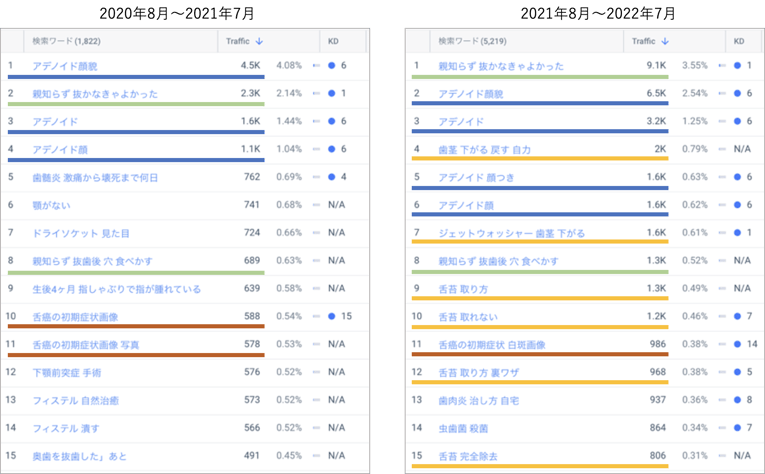Open アデノイド顔貌 with 6.5K traffic
Screen dimensions: 765x474
471,94
